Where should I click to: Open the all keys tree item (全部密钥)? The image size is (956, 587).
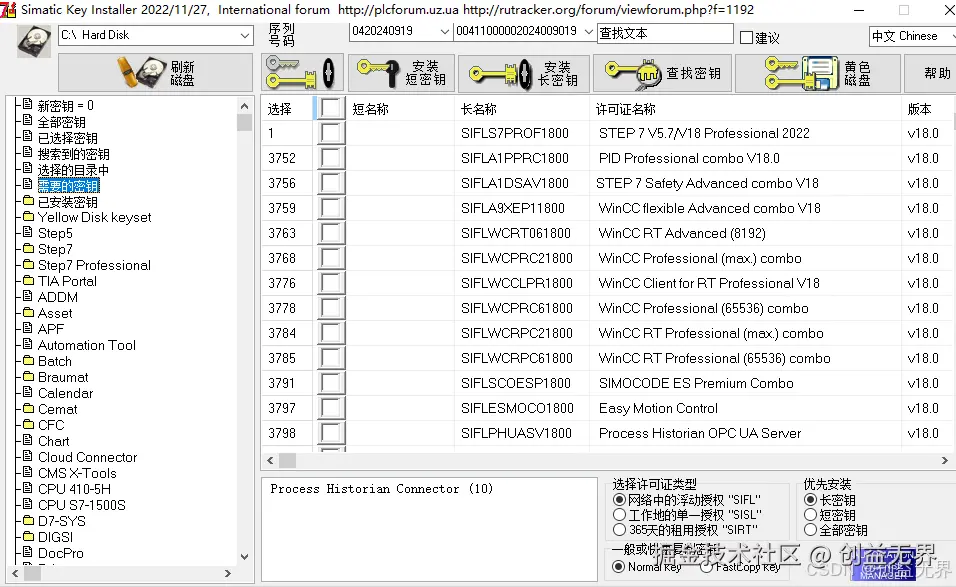tap(62, 122)
